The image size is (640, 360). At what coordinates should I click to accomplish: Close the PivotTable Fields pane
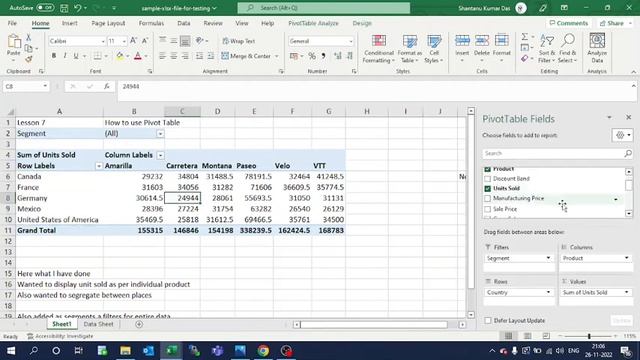(628, 118)
